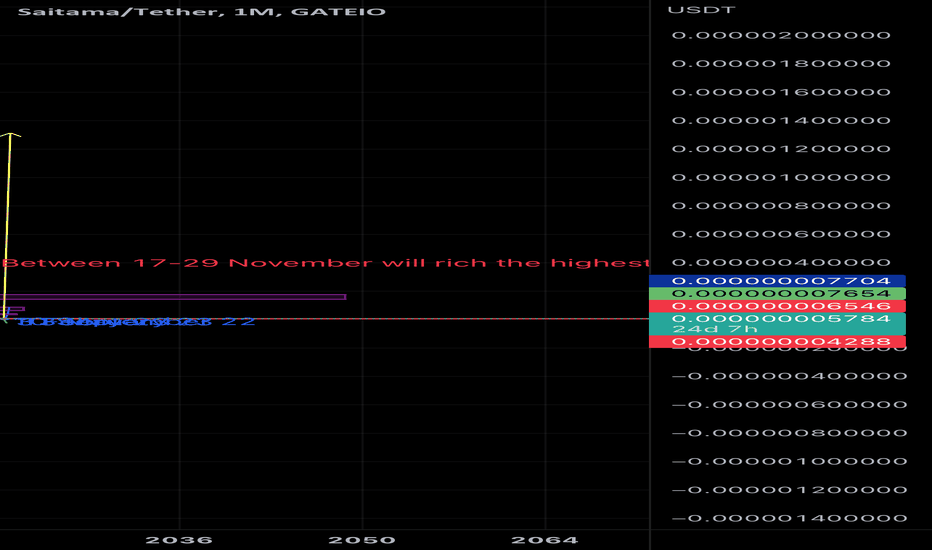
Task: Click the Saitama/Tether, 1M, GATEIO chart title
Action: click(201, 12)
